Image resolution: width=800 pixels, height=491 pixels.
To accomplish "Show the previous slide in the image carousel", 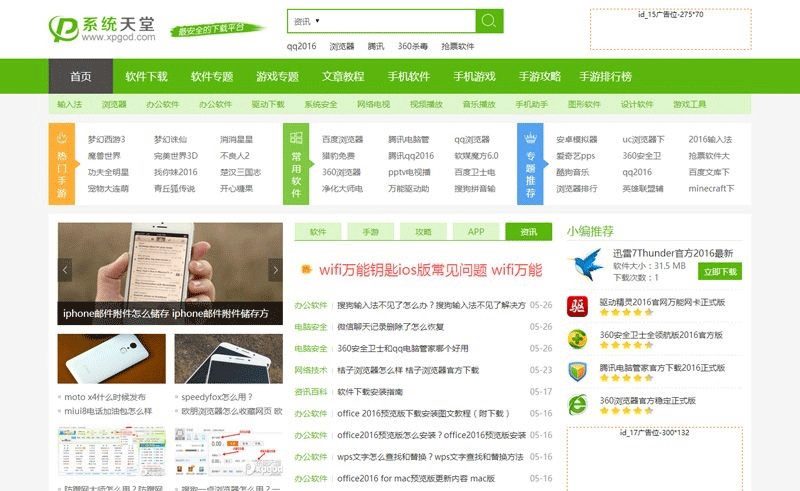I will [65, 271].
